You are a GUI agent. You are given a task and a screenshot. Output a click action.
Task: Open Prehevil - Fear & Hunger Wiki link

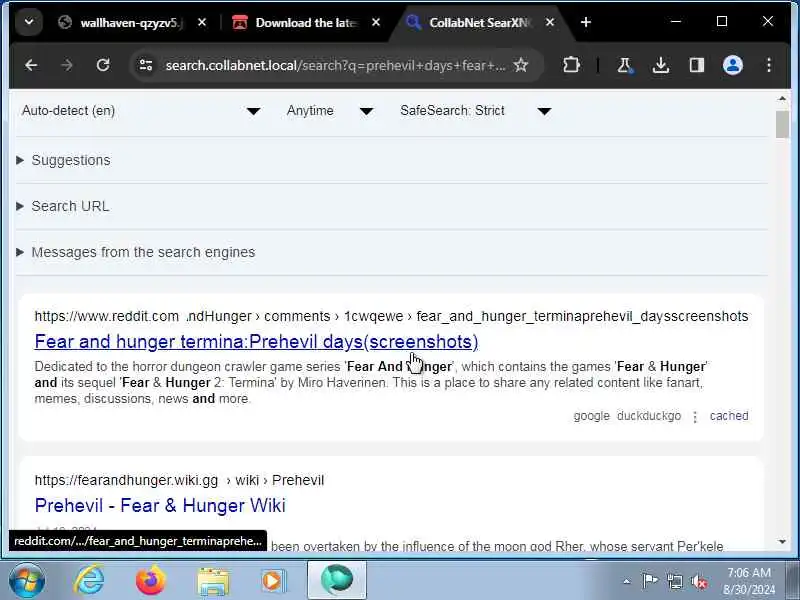[160, 506]
